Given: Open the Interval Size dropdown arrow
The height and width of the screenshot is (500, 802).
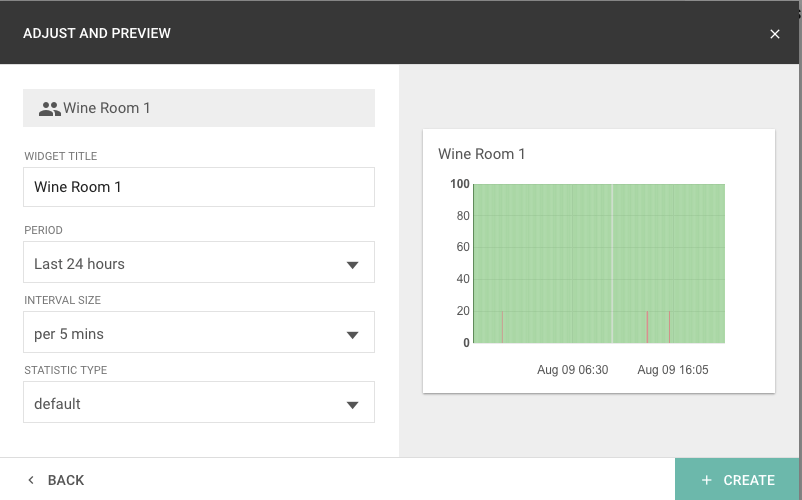Looking at the screenshot, I should point(352,335).
